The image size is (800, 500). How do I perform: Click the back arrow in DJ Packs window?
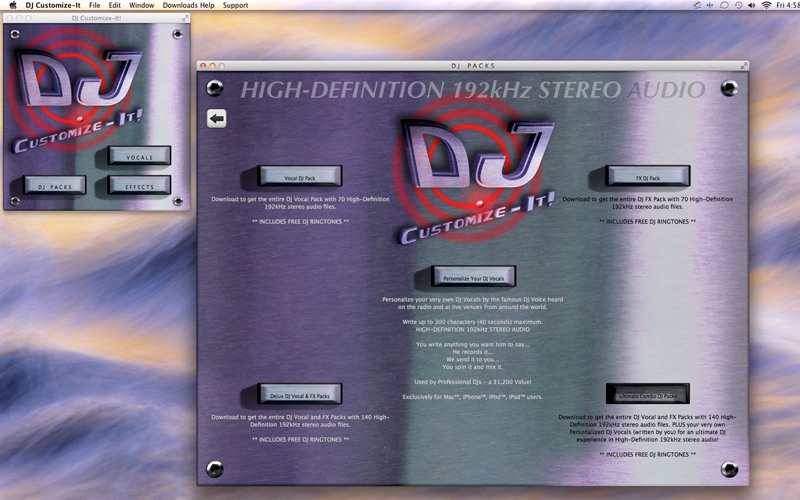click(217, 119)
